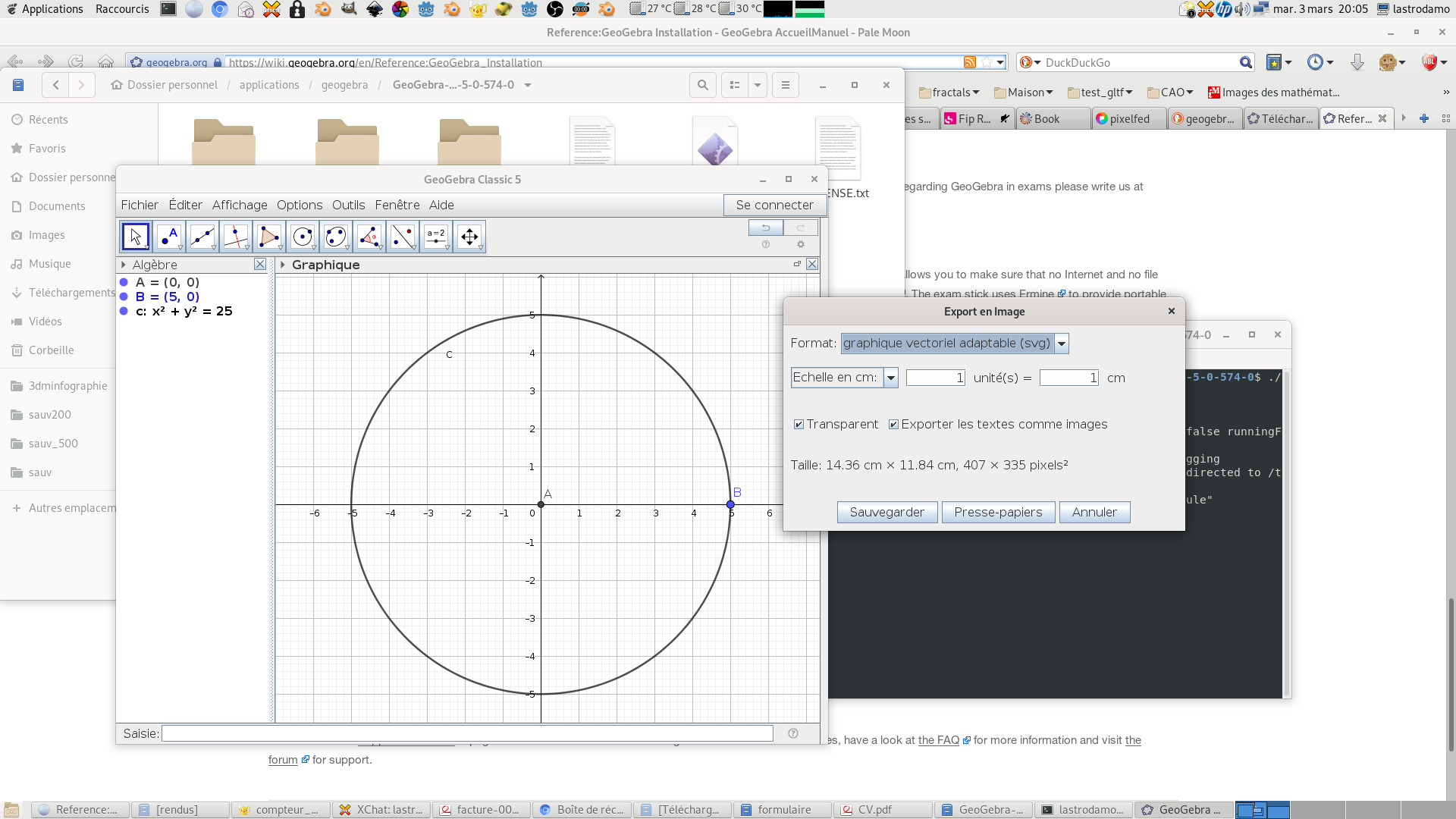
Task: Expand the Graphique style bar triangle
Action: pyautogui.click(x=283, y=265)
